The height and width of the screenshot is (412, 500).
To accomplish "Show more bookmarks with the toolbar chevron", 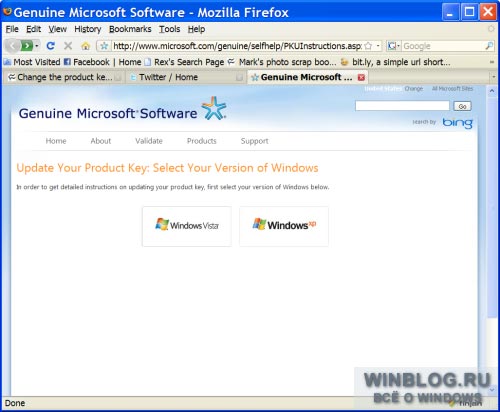I will coord(491,62).
